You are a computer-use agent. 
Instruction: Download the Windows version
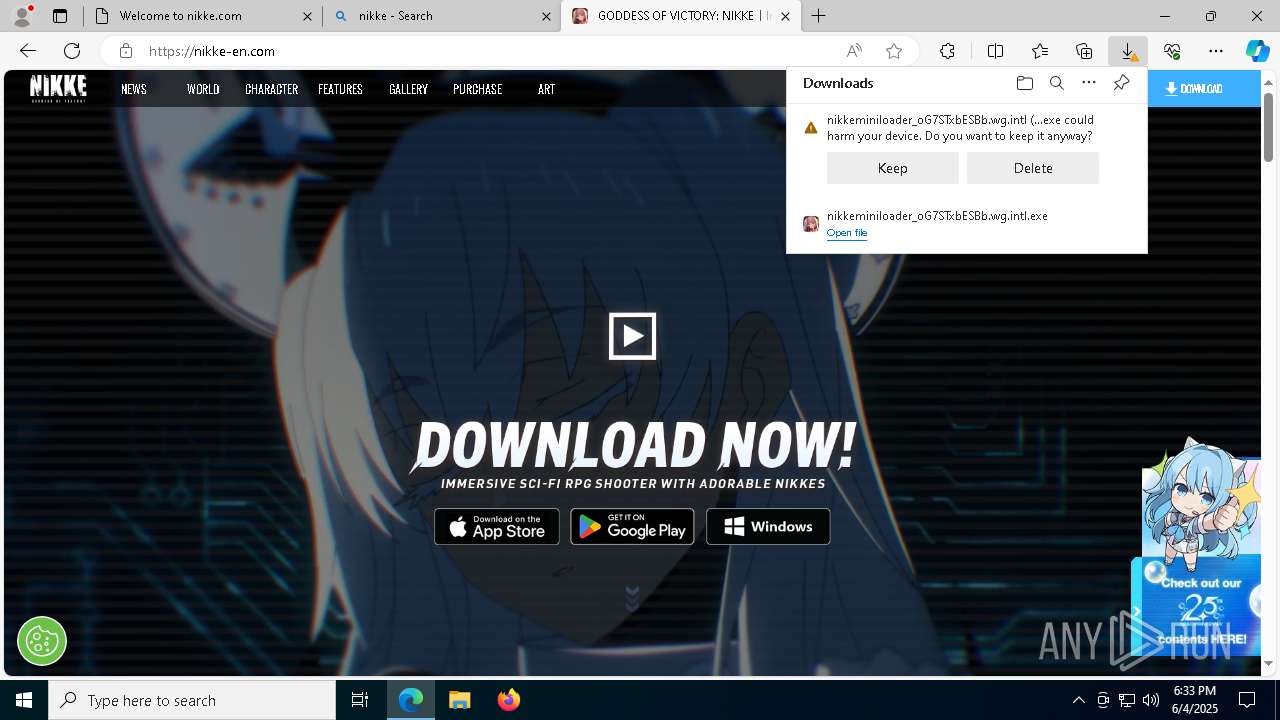point(768,527)
